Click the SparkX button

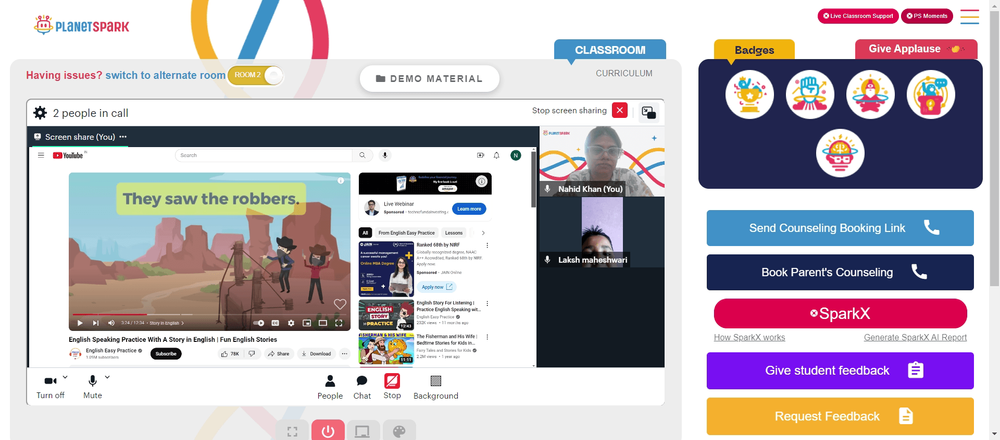pyautogui.click(x=840, y=314)
